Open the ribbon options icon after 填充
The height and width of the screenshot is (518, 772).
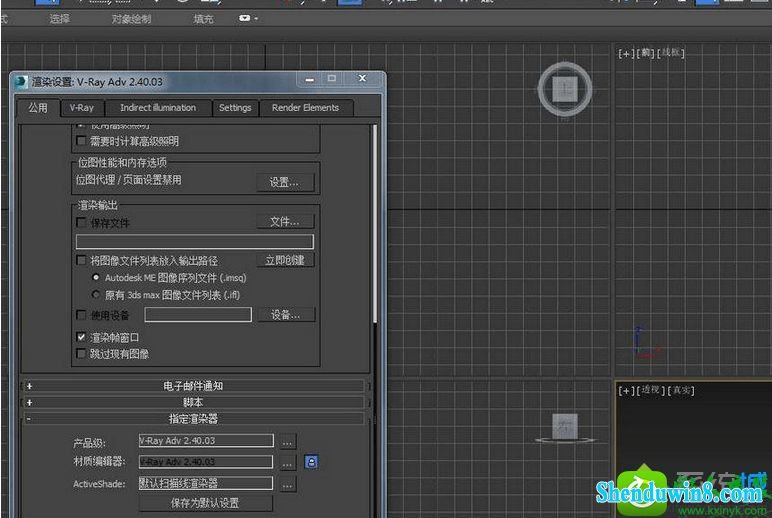248,19
